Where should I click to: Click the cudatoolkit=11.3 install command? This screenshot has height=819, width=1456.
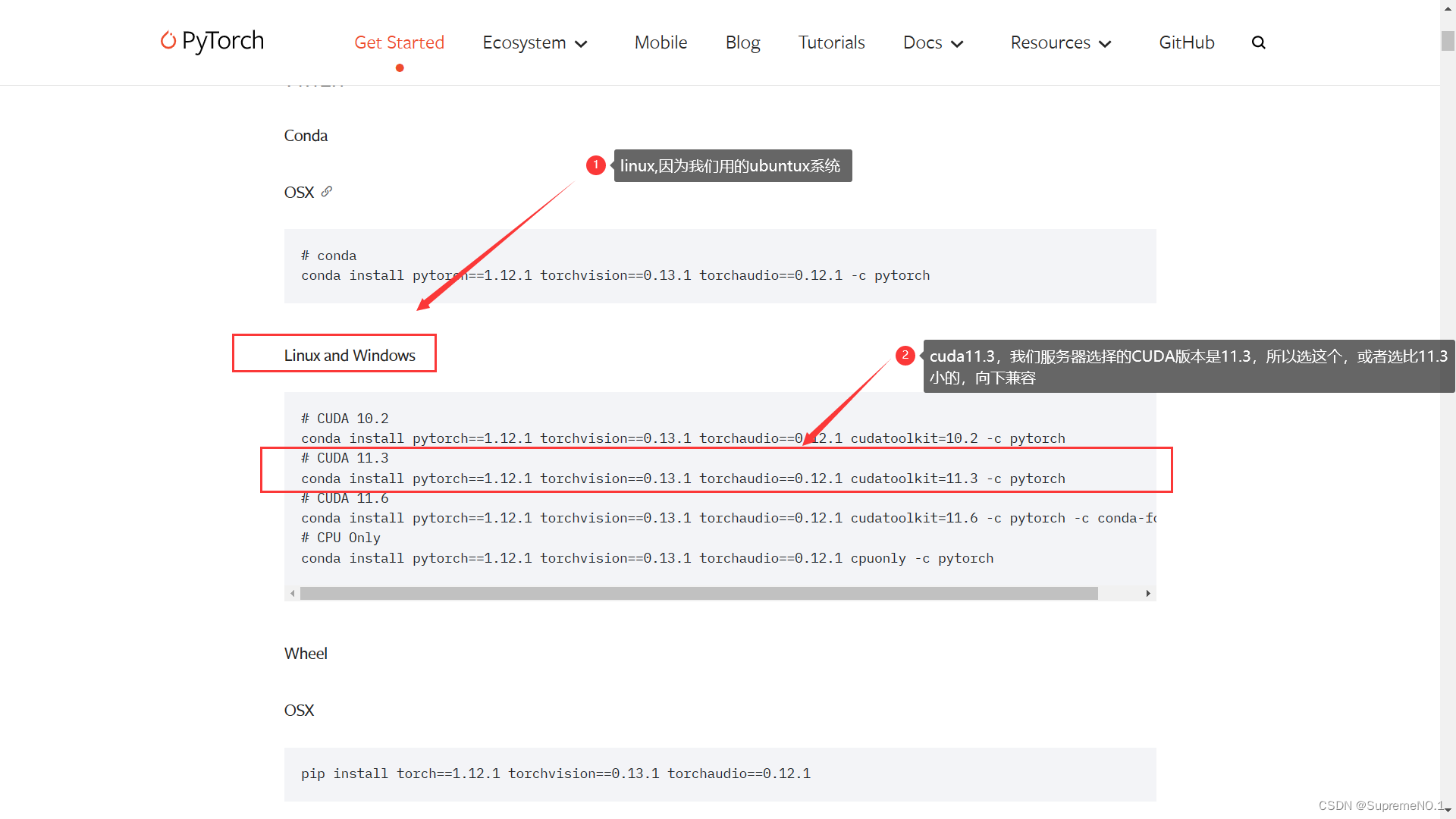[x=682, y=479]
